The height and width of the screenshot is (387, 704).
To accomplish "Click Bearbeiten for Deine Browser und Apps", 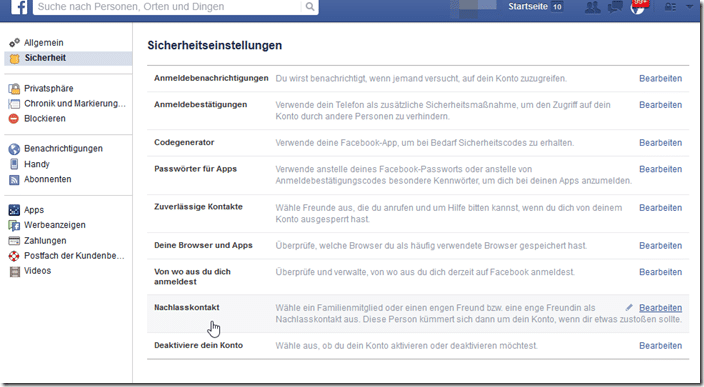I will click(x=660, y=246).
